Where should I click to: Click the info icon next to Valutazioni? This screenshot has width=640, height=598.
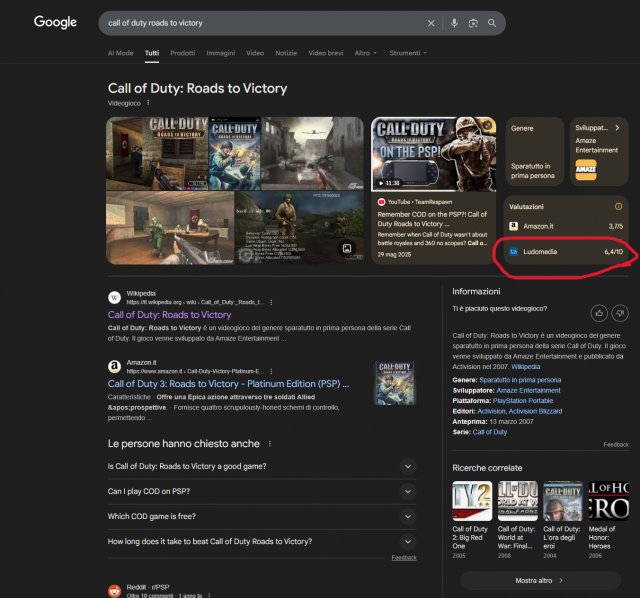618,206
